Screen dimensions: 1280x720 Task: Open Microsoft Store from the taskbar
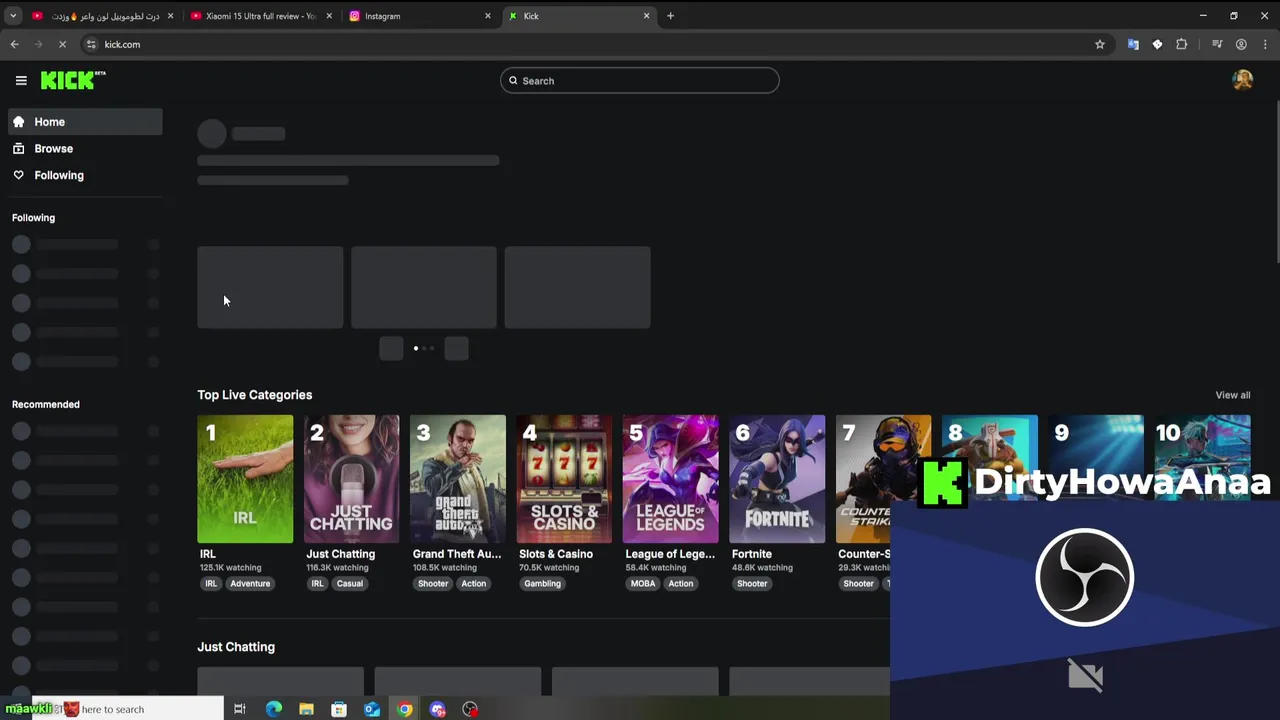click(339, 709)
